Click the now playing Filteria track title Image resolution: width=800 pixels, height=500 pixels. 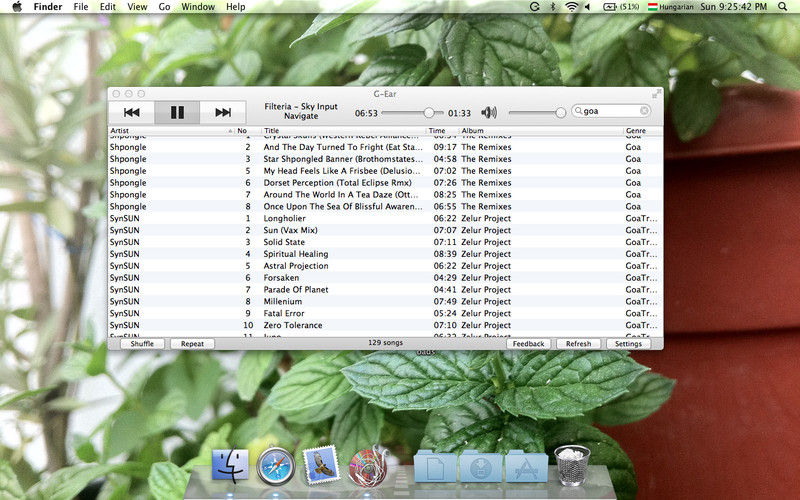point(301,111)
